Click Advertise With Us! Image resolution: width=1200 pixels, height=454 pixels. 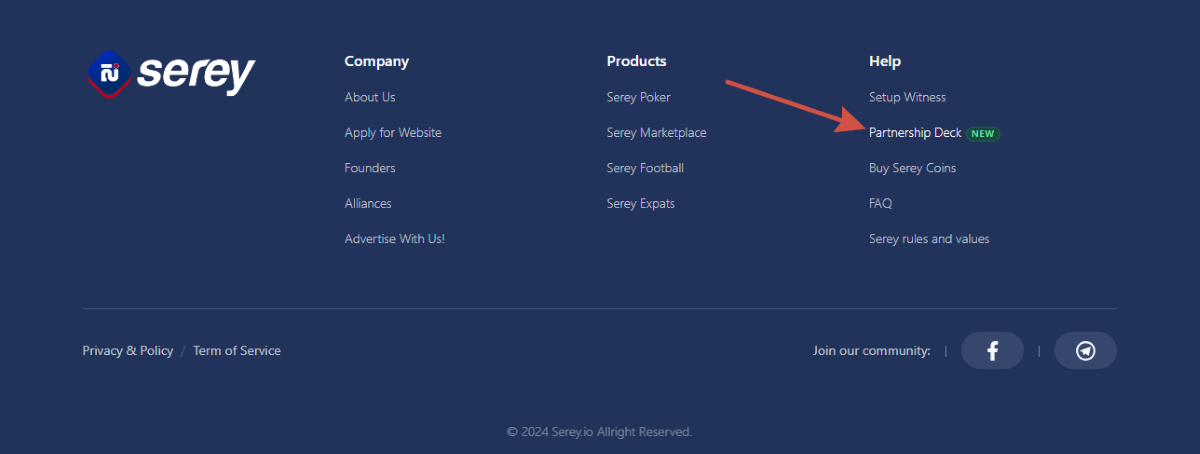[395, 239]
